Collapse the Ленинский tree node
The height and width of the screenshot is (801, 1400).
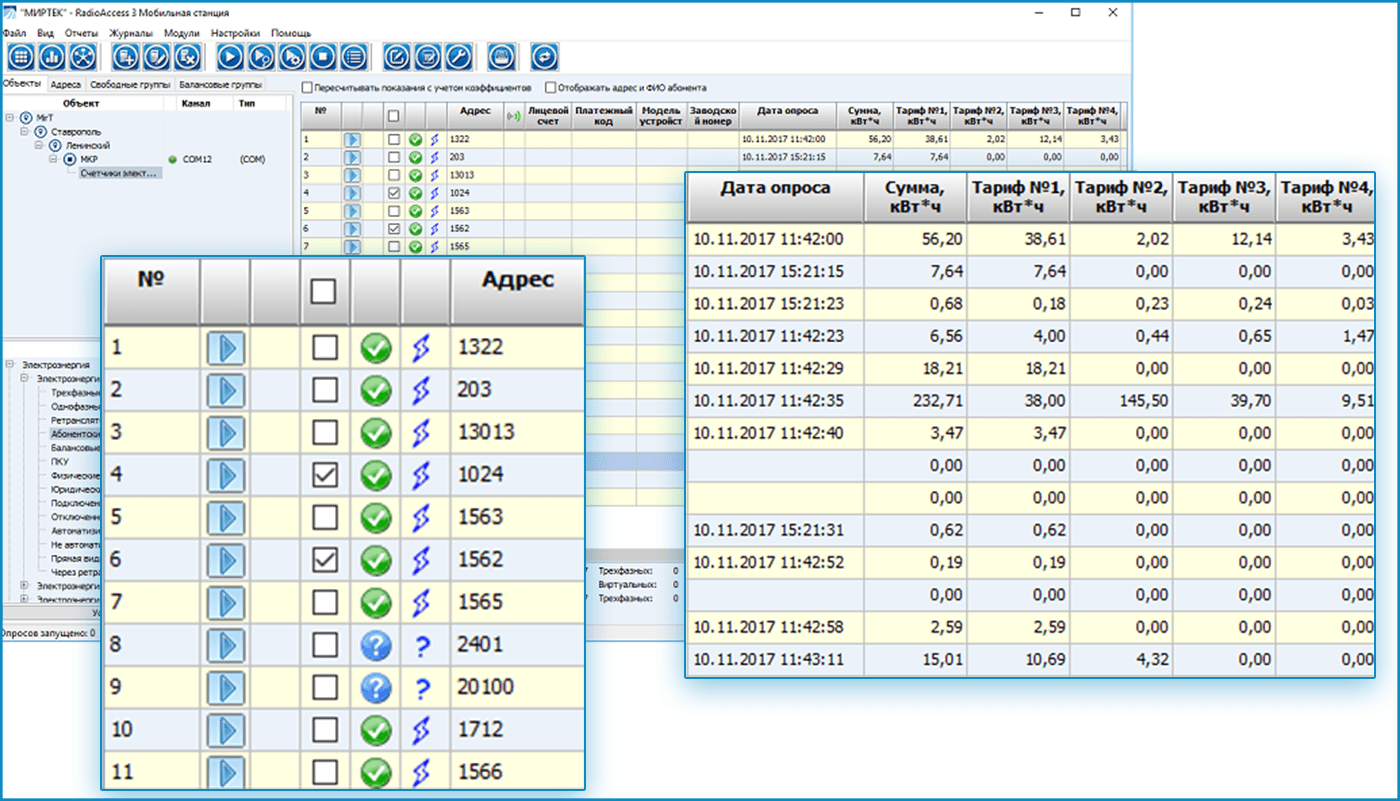coord(39,145)
